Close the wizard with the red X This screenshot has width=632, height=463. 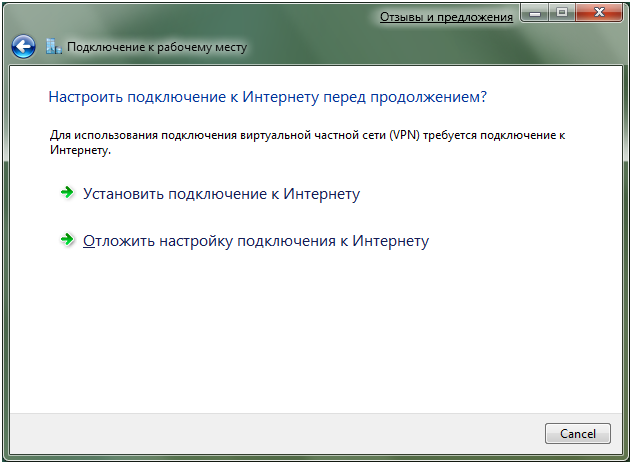(599, 13)
